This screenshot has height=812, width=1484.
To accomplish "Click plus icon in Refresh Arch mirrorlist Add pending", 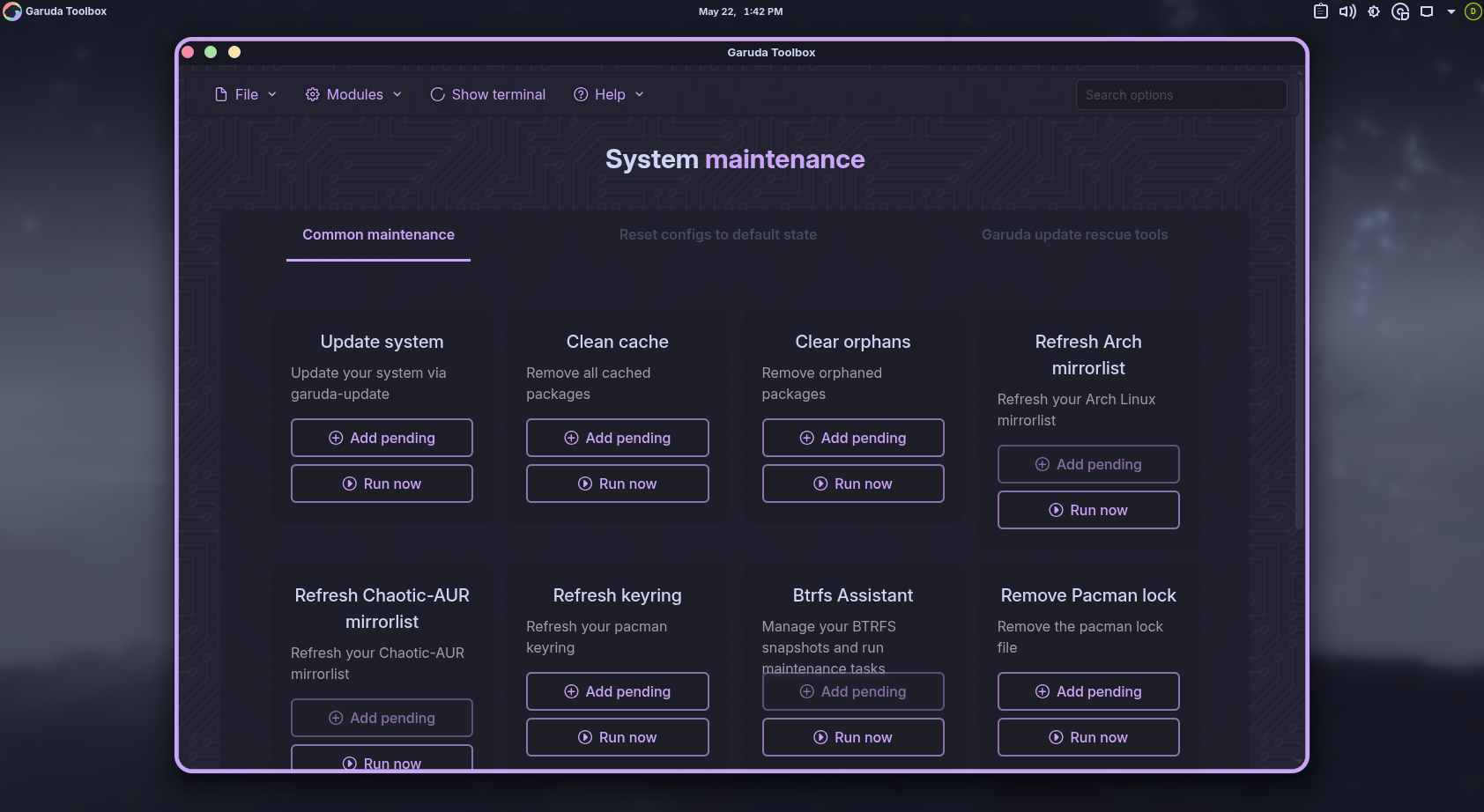I will [1042, 464].
